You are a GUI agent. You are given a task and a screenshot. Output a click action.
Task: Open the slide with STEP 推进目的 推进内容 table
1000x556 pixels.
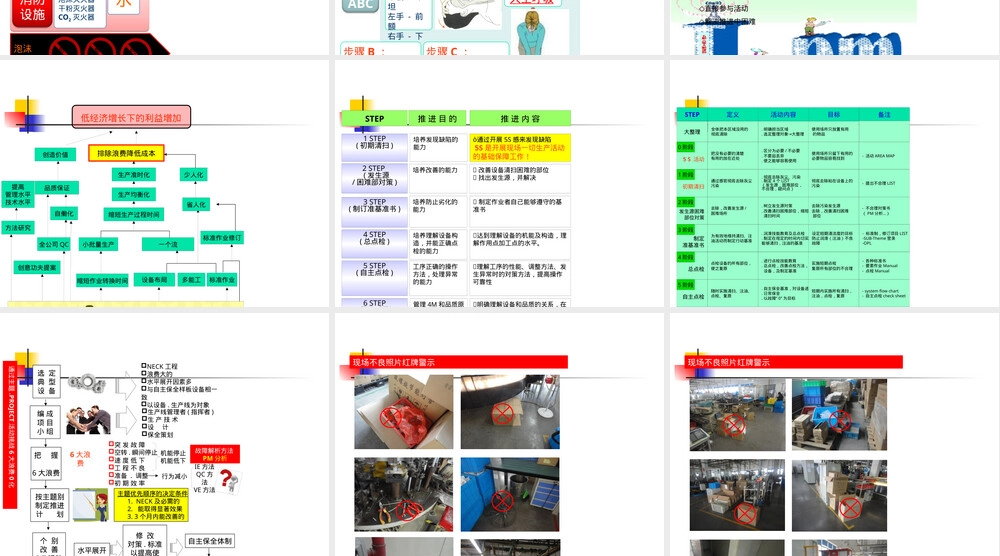(499, 184)
